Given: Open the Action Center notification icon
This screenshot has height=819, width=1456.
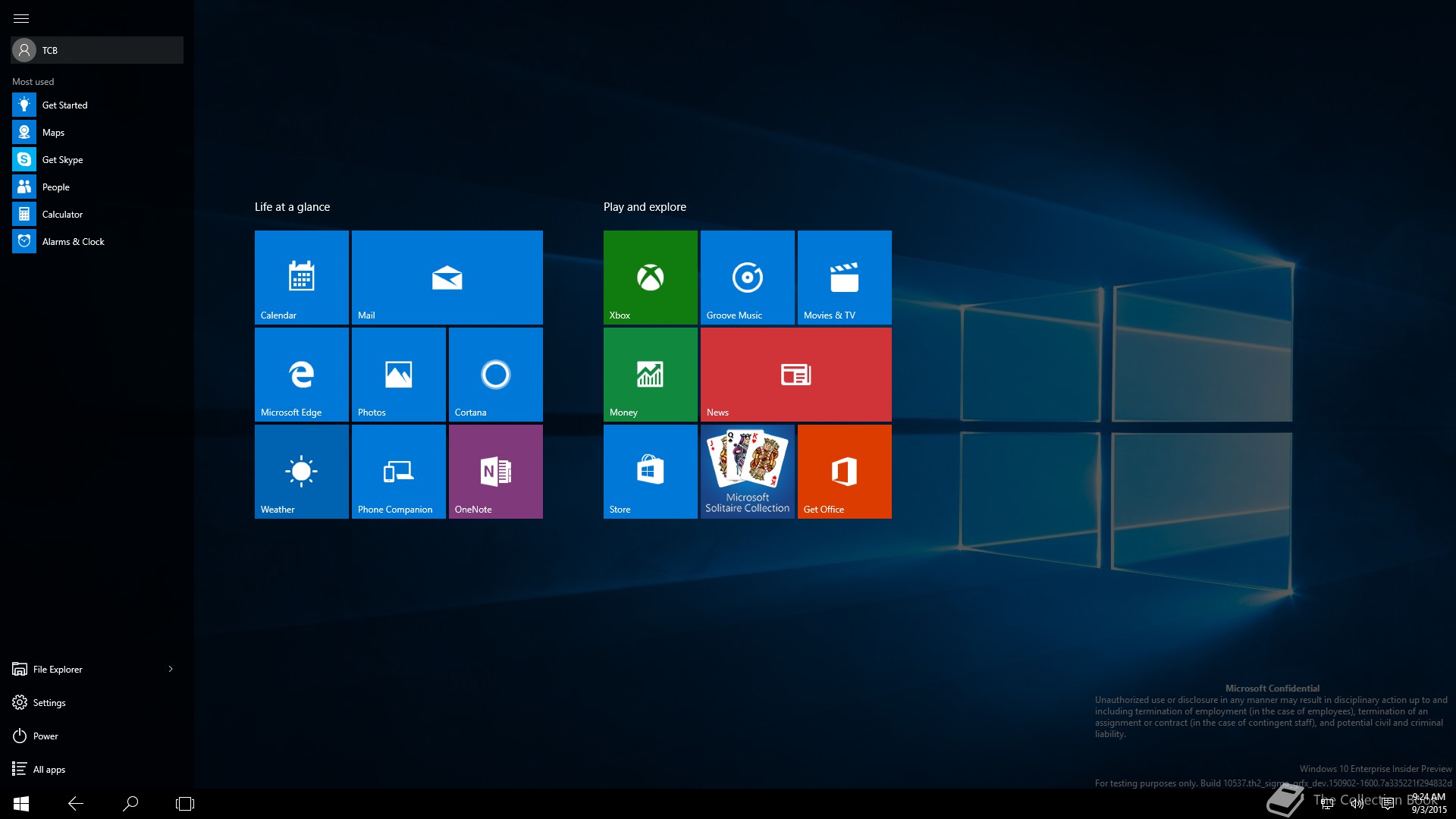Looking at the screenshot, I should click(1388, 804).
